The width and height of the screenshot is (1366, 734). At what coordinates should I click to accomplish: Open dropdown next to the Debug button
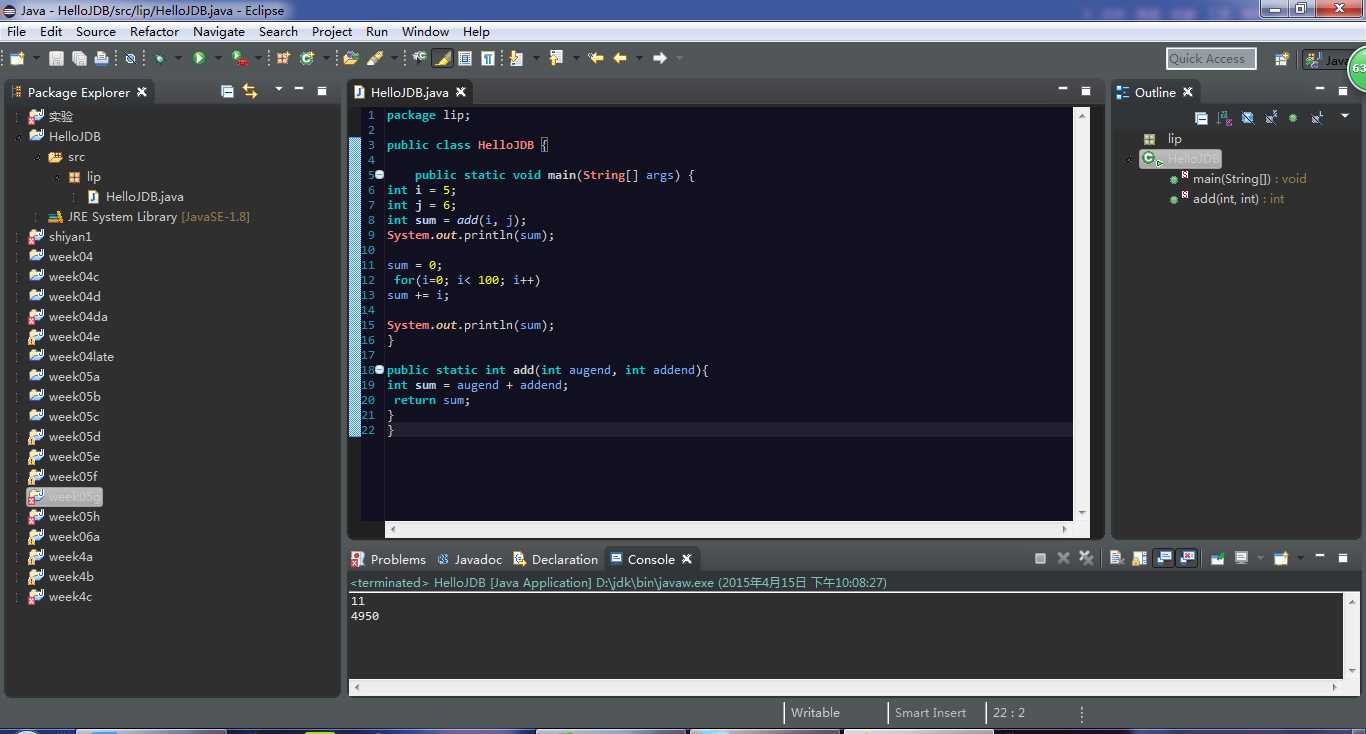tap(178, 58)
